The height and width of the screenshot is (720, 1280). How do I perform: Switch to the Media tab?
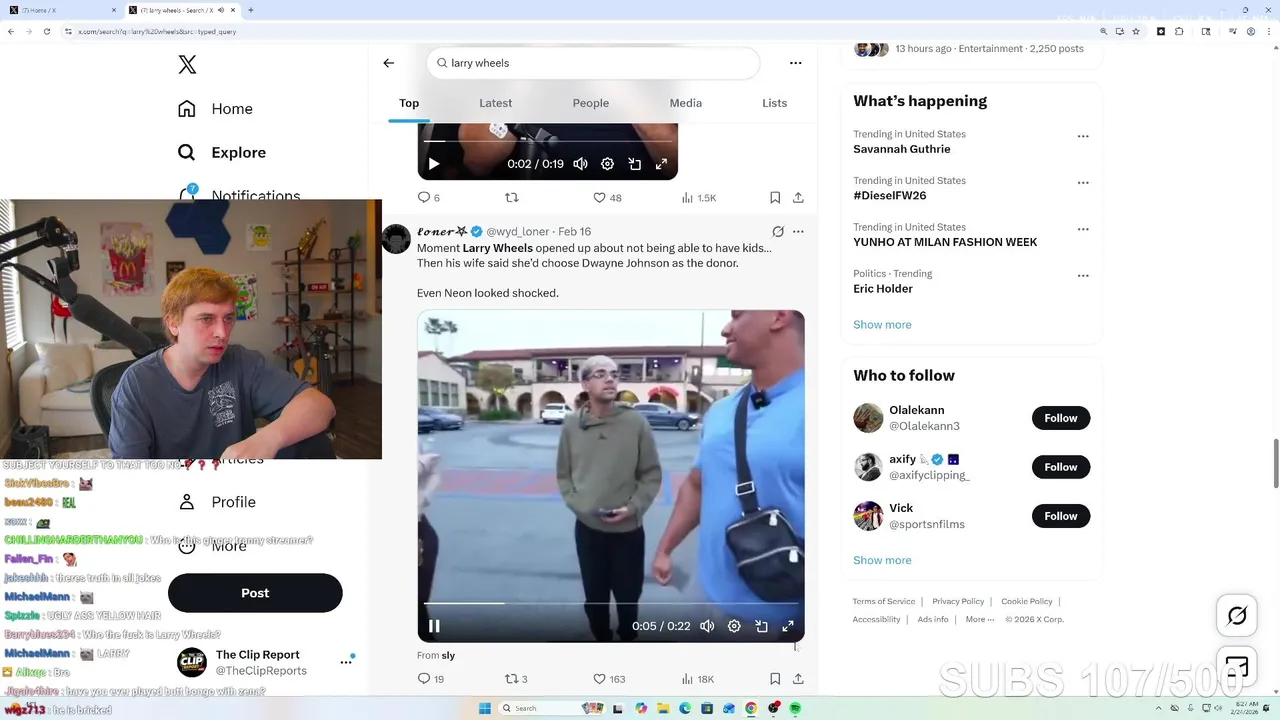[x=686, y=103]
